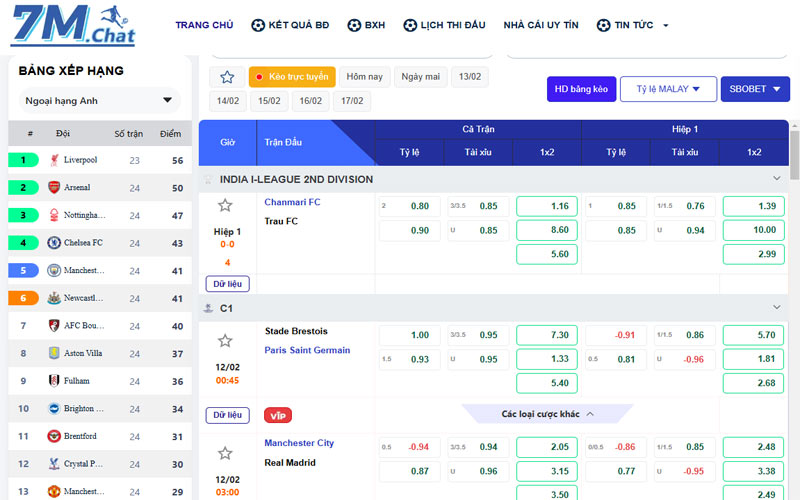Star the Stade Brestois vs PSG match
The width and height of the screenshot is (800, 500).
[x=225, y=341]
